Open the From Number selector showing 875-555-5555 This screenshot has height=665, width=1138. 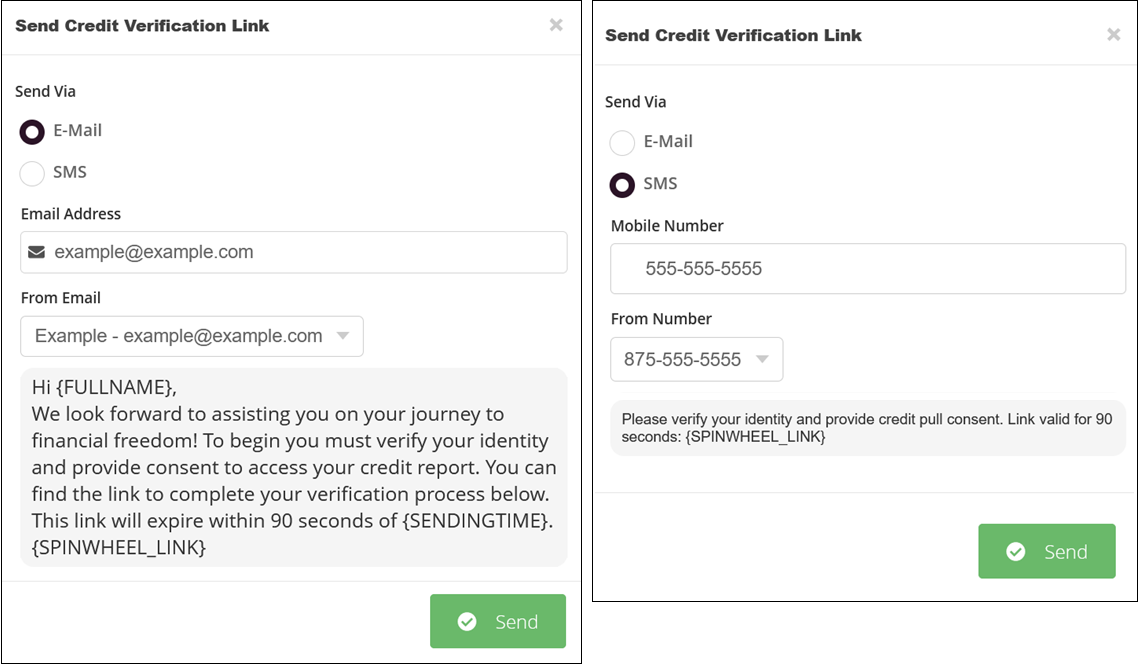click(x=696, y=359)
